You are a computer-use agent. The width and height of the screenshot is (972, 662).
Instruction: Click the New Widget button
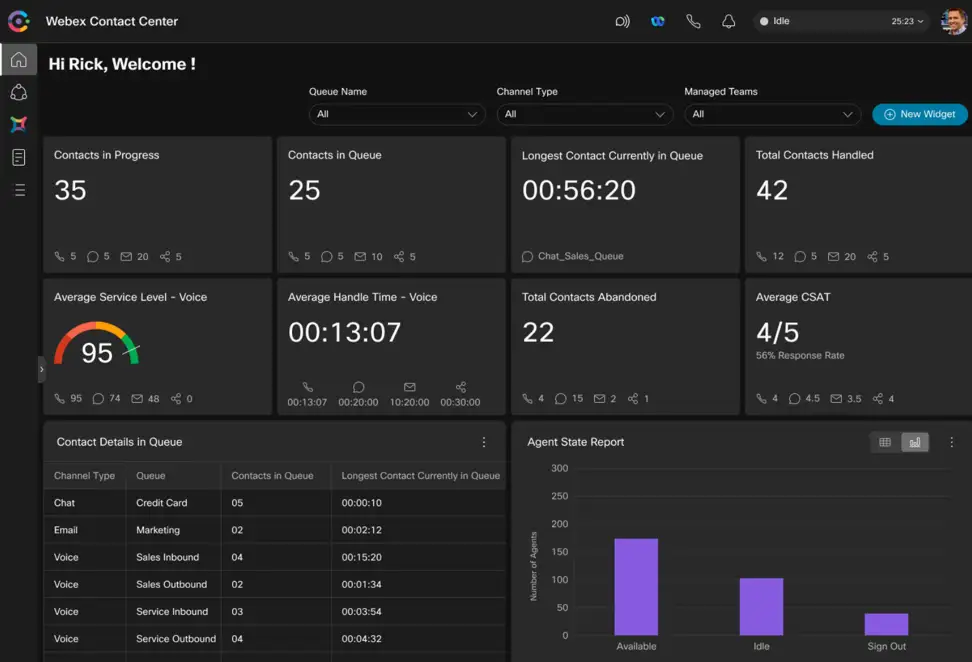click(919, 114)
